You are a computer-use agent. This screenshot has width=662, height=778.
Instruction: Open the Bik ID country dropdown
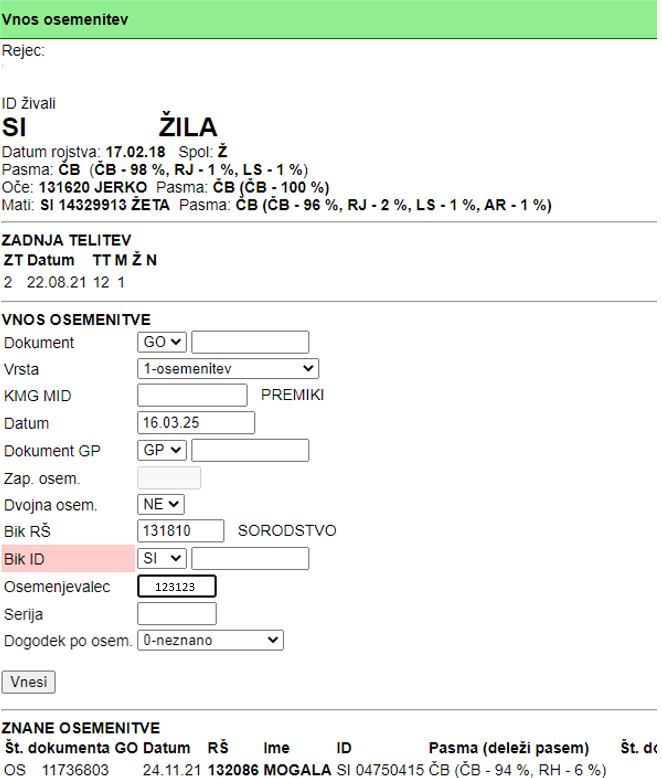(x=162, y=558)
